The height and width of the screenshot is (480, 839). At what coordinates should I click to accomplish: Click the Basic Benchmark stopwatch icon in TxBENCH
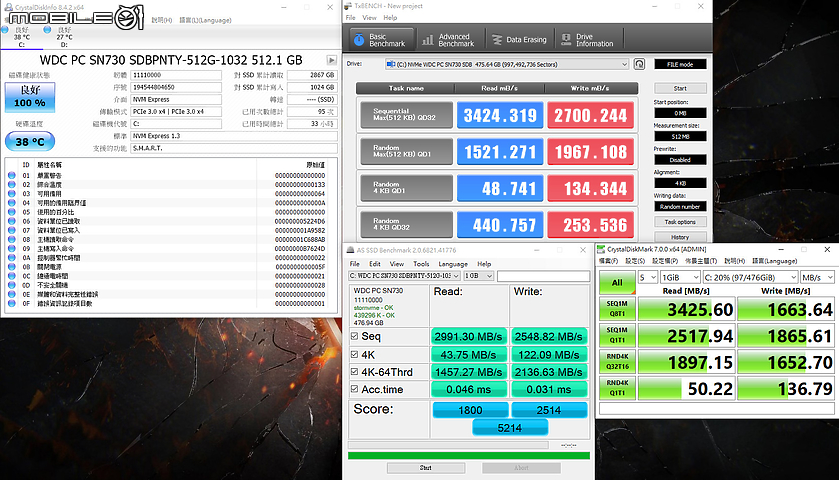(359, 40)
